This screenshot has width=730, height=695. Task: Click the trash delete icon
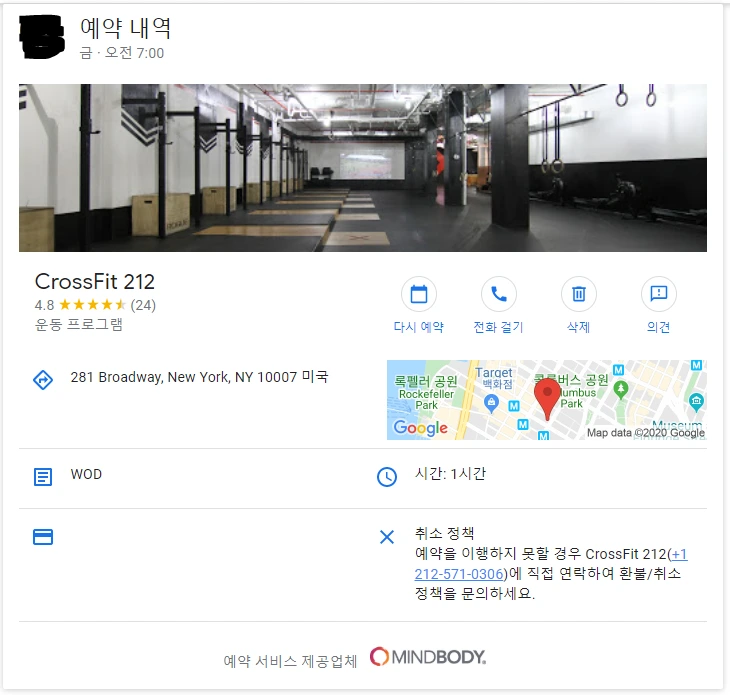(579, 294)
